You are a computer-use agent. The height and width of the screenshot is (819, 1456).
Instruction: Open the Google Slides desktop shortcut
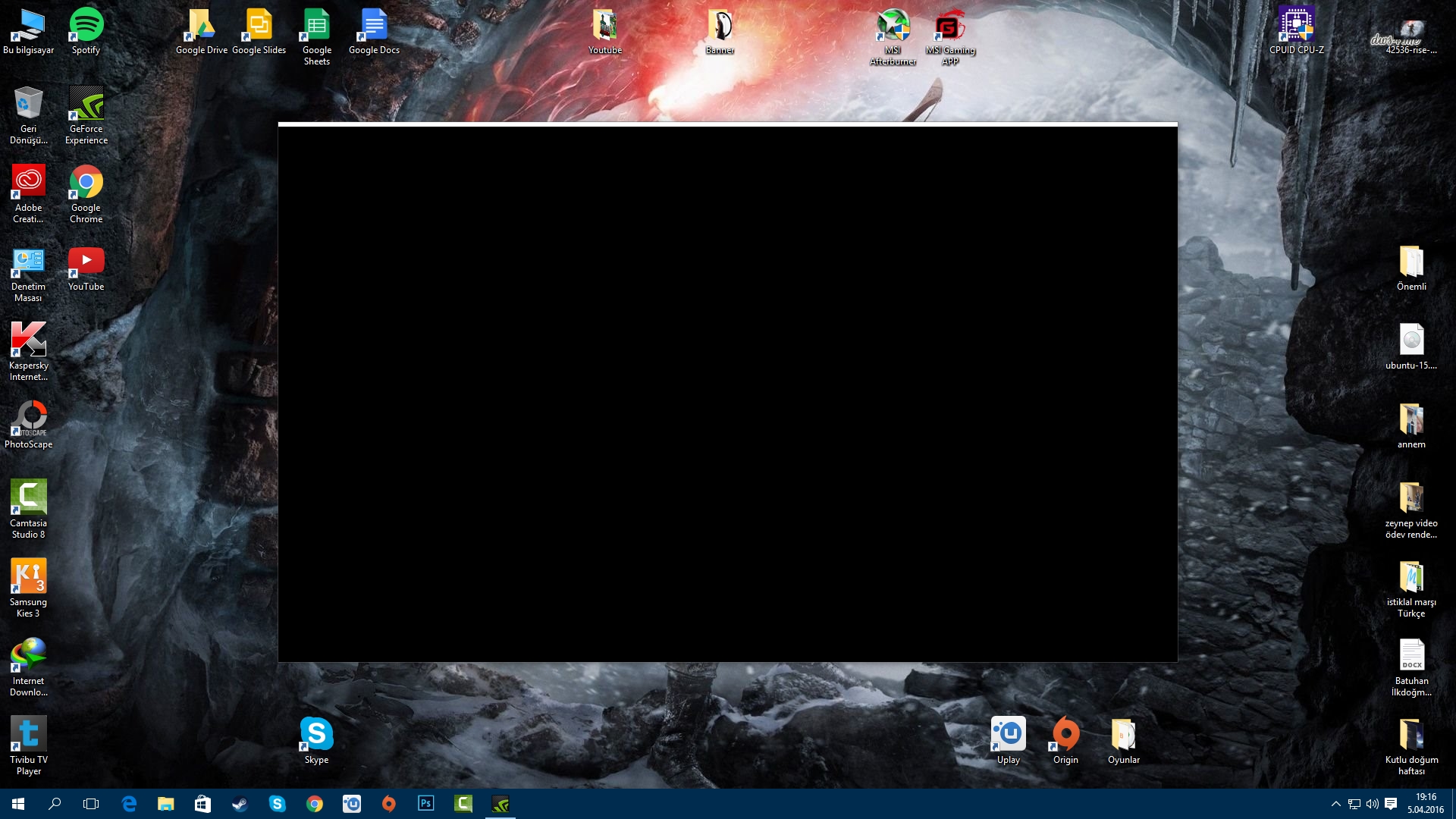259,31
